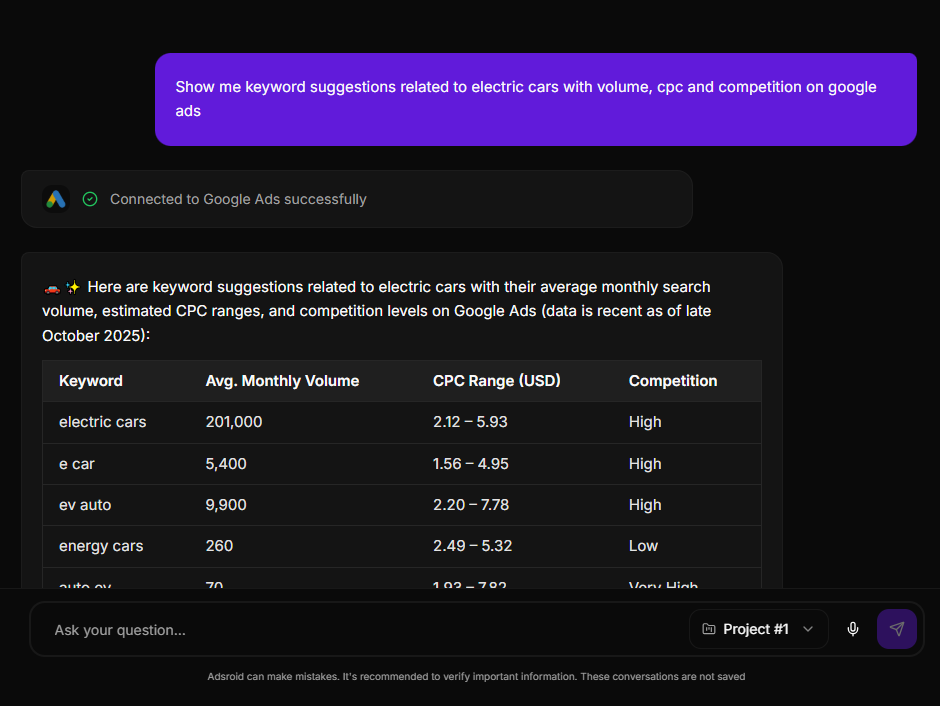Click the folder icon beside Project #1
The image size is (940, 706).
pos(709,629)
